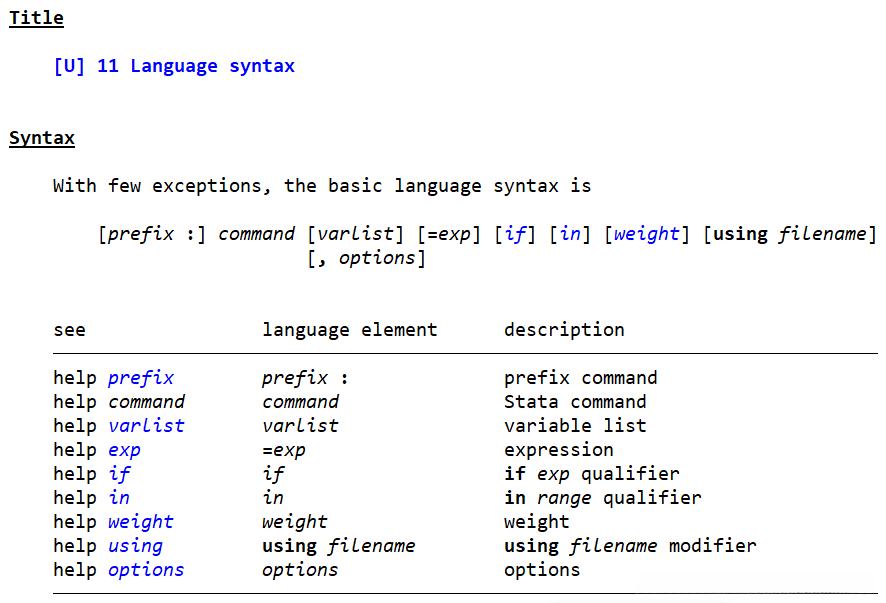Click the blue "if" in the syntax diagram
This screenshot has width=886, height=603.
coord(515,234)
